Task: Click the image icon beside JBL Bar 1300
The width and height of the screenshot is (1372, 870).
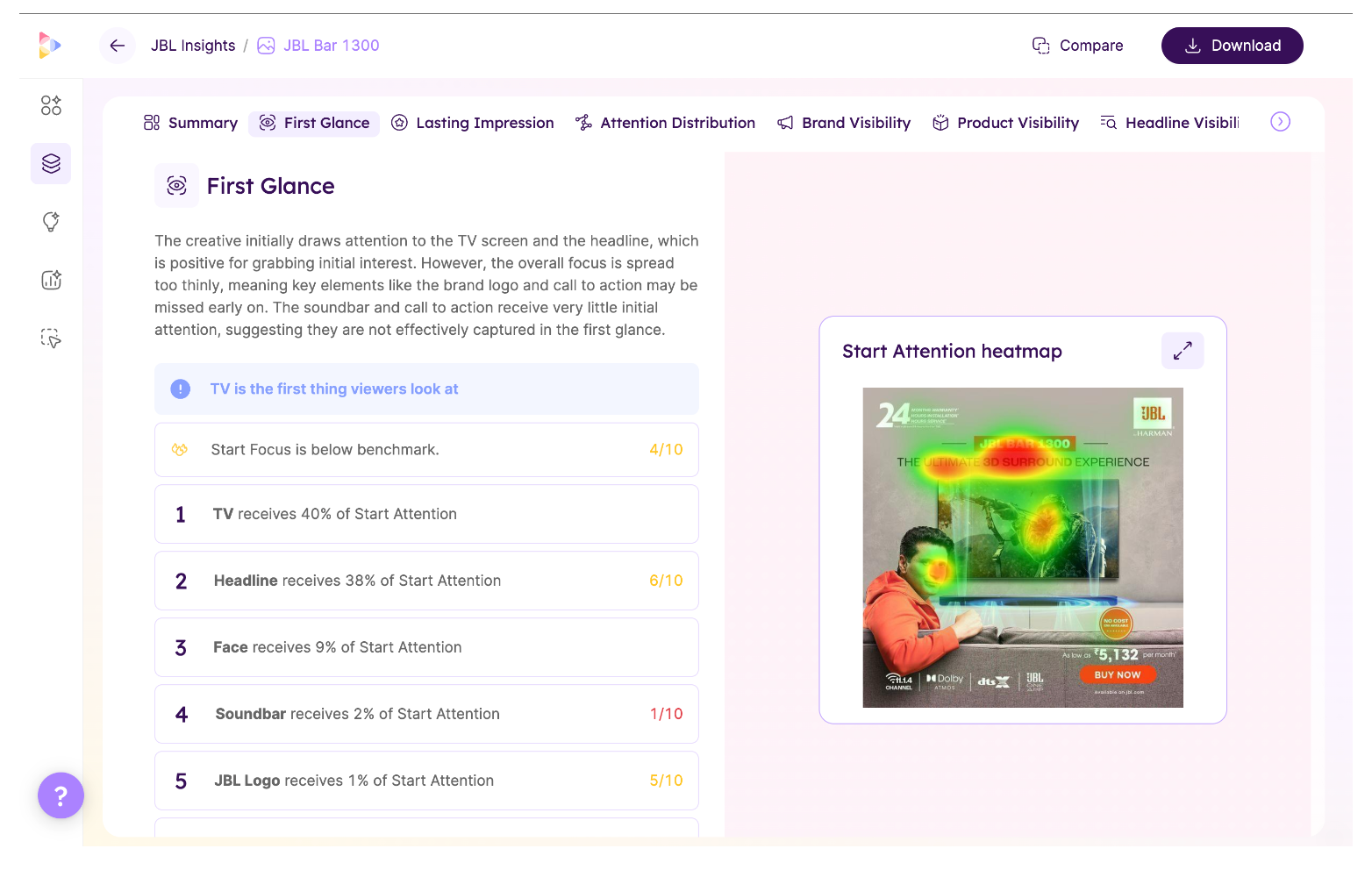Action: click(x=266, y=46)
